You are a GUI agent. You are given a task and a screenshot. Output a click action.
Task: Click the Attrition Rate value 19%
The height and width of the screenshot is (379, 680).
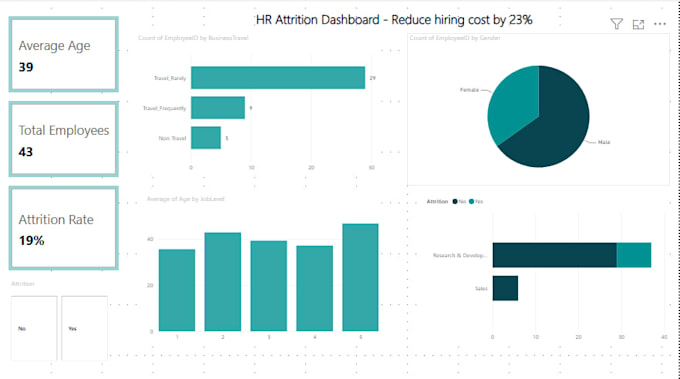coord(32,241)
